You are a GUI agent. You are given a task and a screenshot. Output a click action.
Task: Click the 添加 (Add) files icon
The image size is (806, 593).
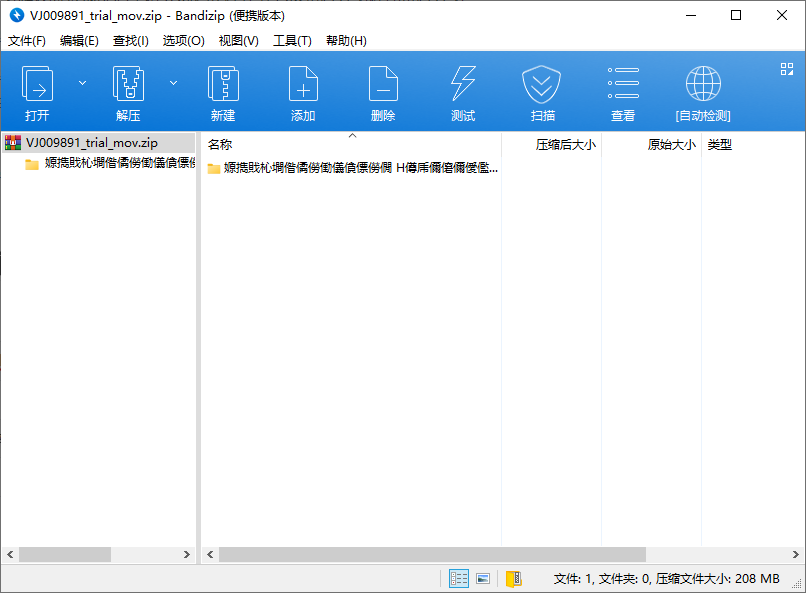click(x=303, y=91)
